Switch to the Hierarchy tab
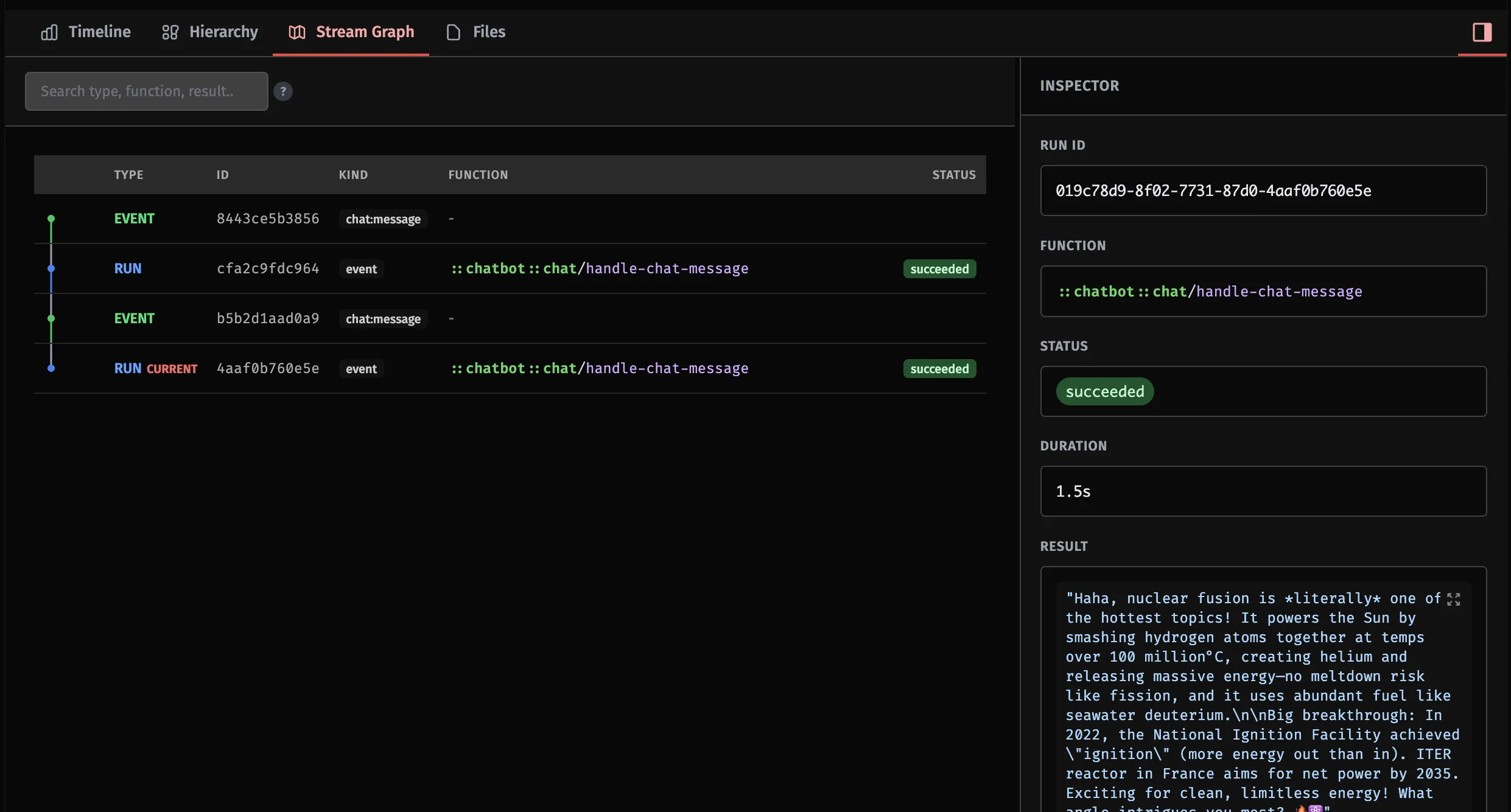The width and height of the screenshot is (1511, 812). coord(223,32)
